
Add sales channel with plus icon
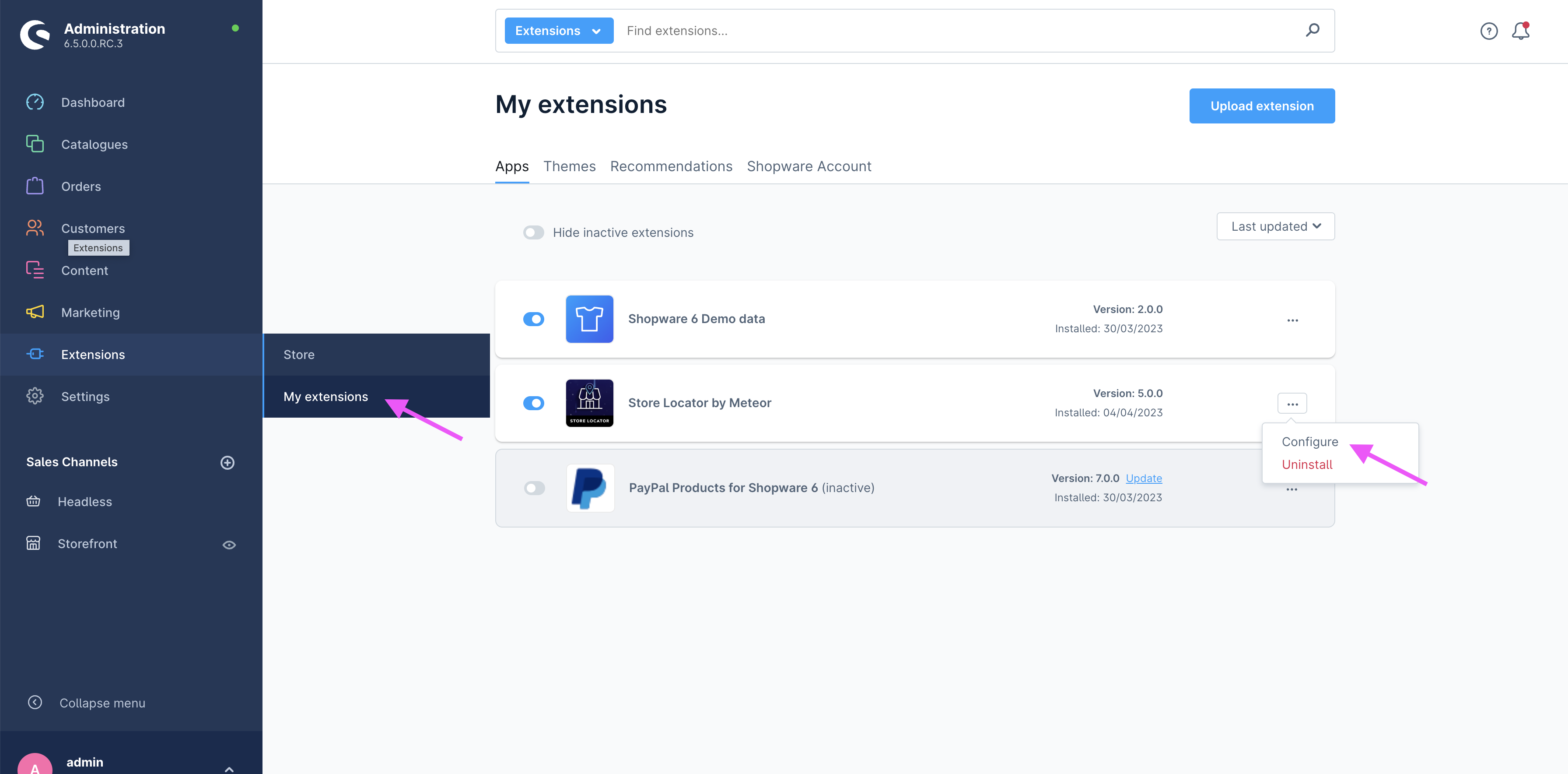point(227,463)
